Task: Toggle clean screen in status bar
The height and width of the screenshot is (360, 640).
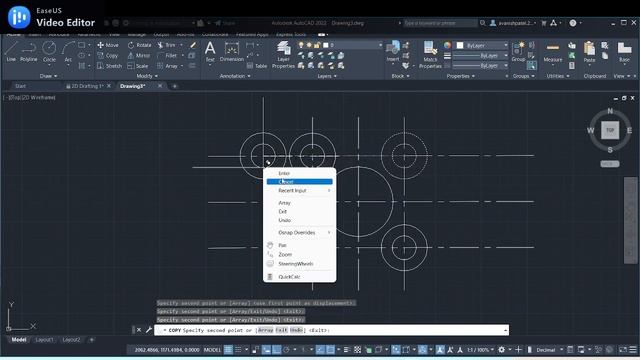Action: (623, 350)
